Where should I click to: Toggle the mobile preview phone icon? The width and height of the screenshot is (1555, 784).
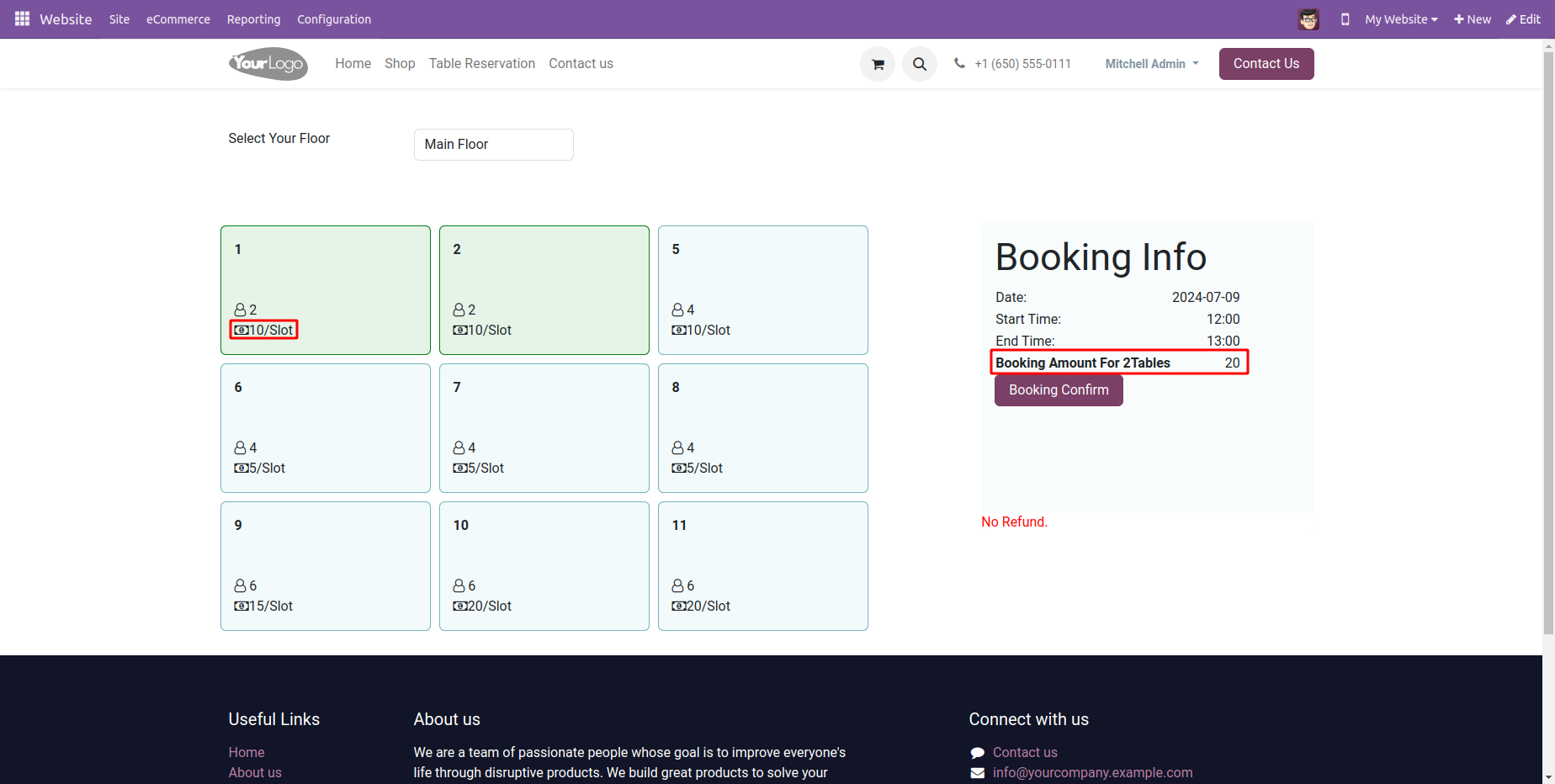1345,19
